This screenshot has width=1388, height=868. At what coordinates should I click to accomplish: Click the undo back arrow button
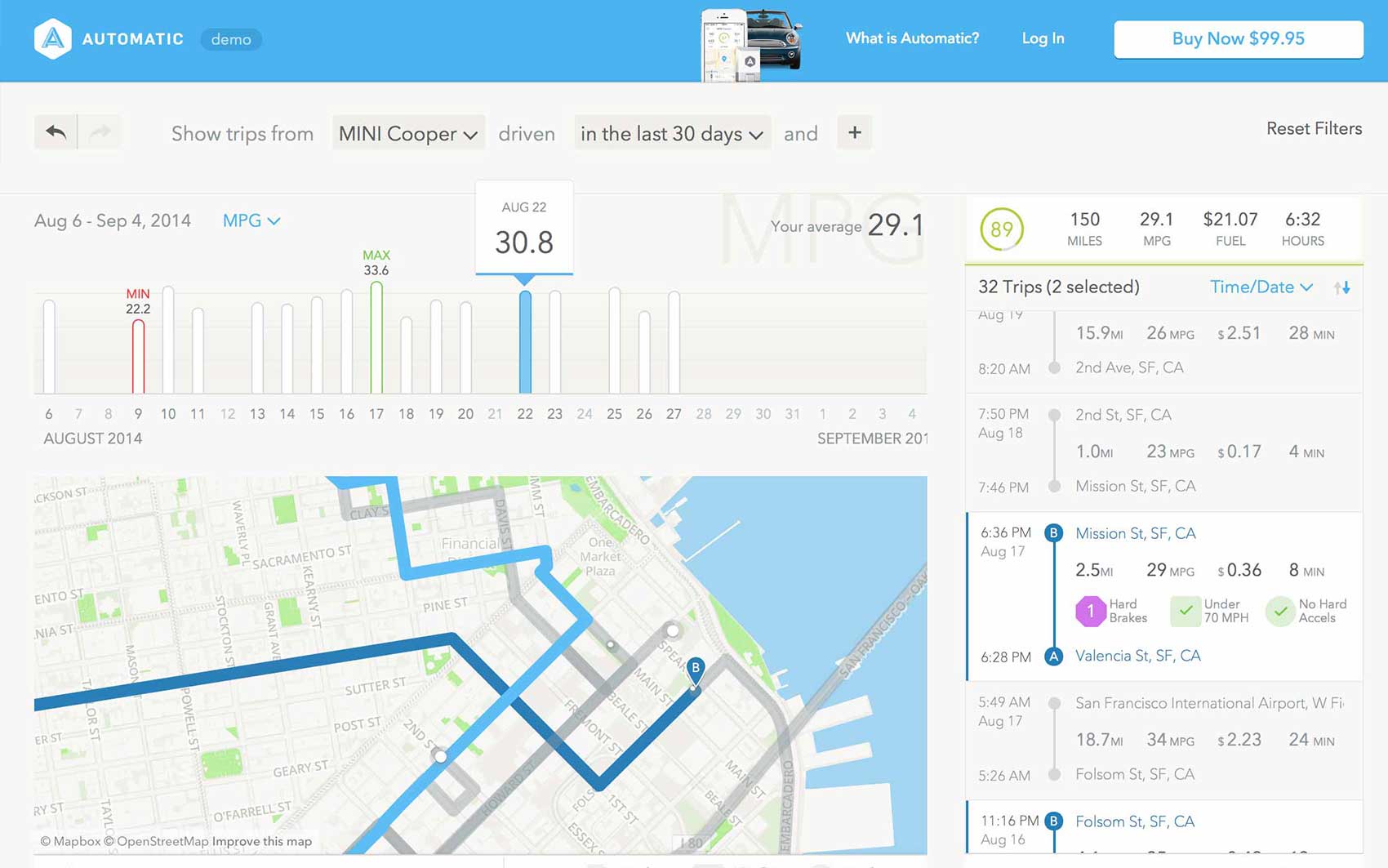56,132
